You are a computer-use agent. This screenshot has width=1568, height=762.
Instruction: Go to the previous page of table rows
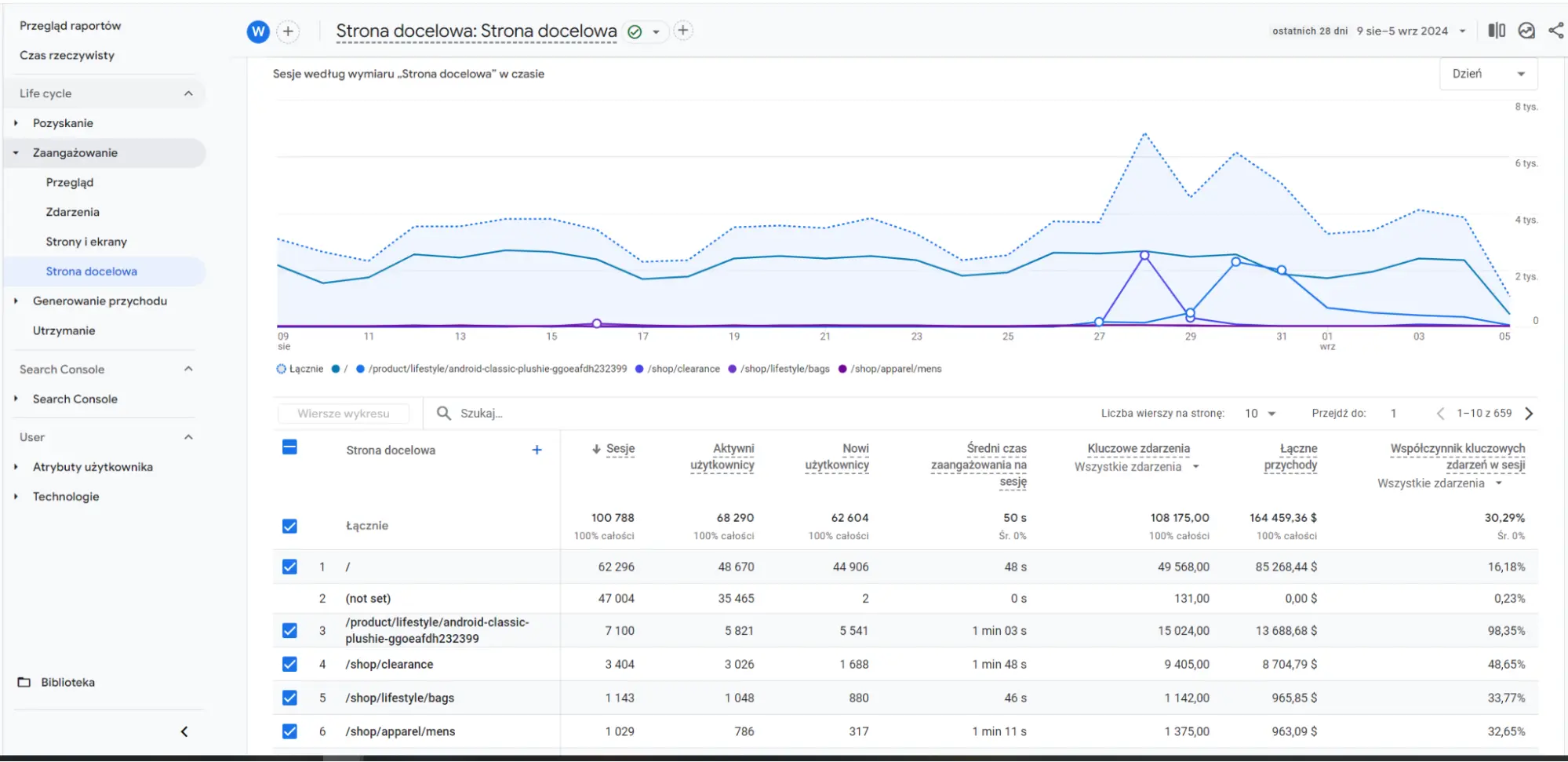[1440, 414]
